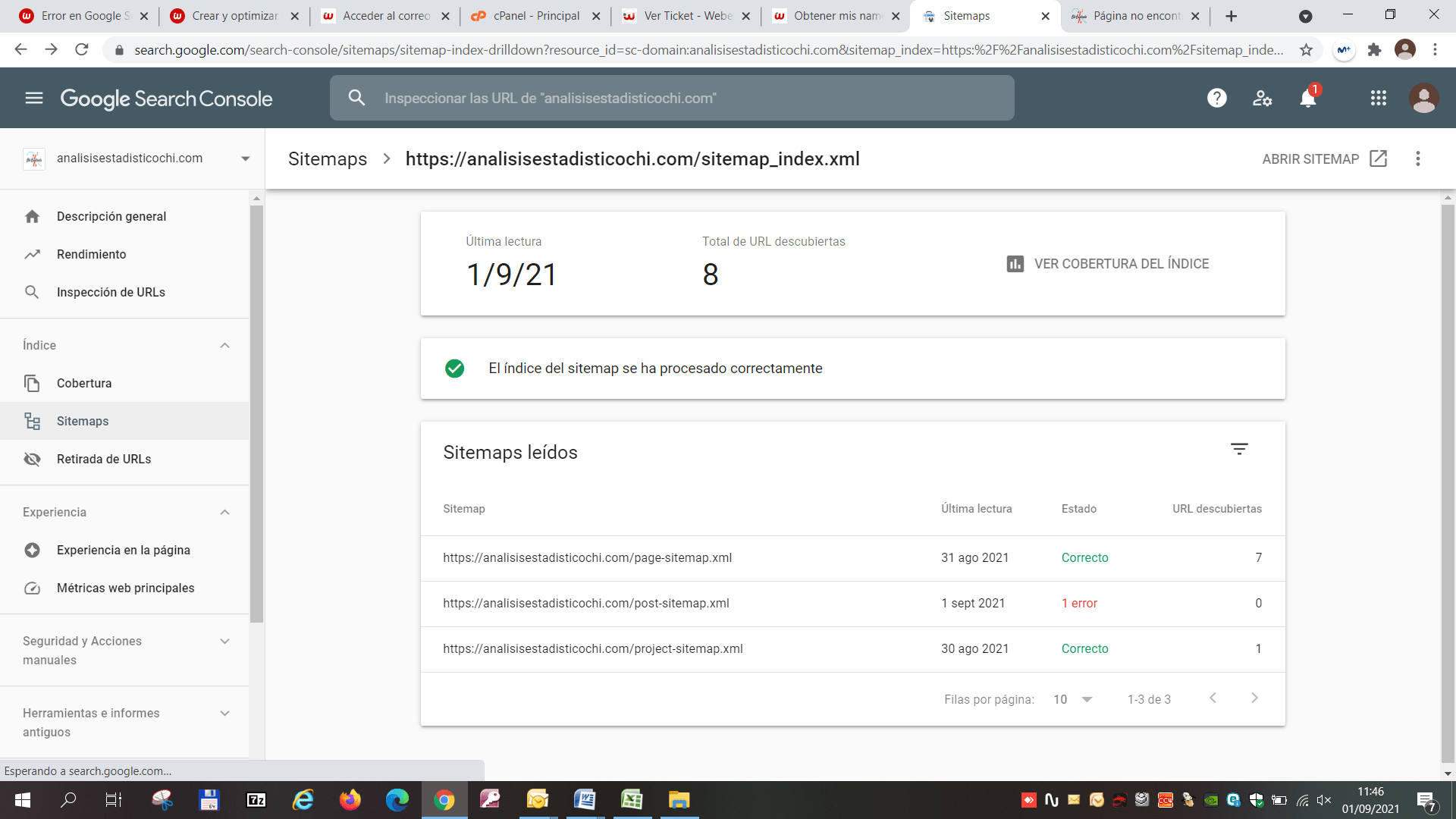
Task: Click the browser address bar
Action: [708, 50]
